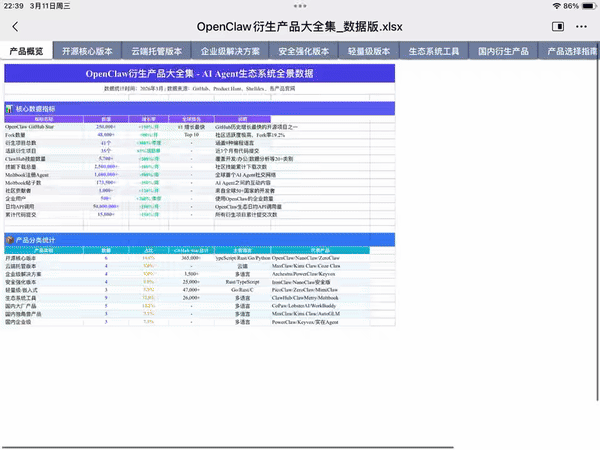The image size is (600, 450).
Task: Tap the 核心数据指标 section header
Action: [199, 109]
